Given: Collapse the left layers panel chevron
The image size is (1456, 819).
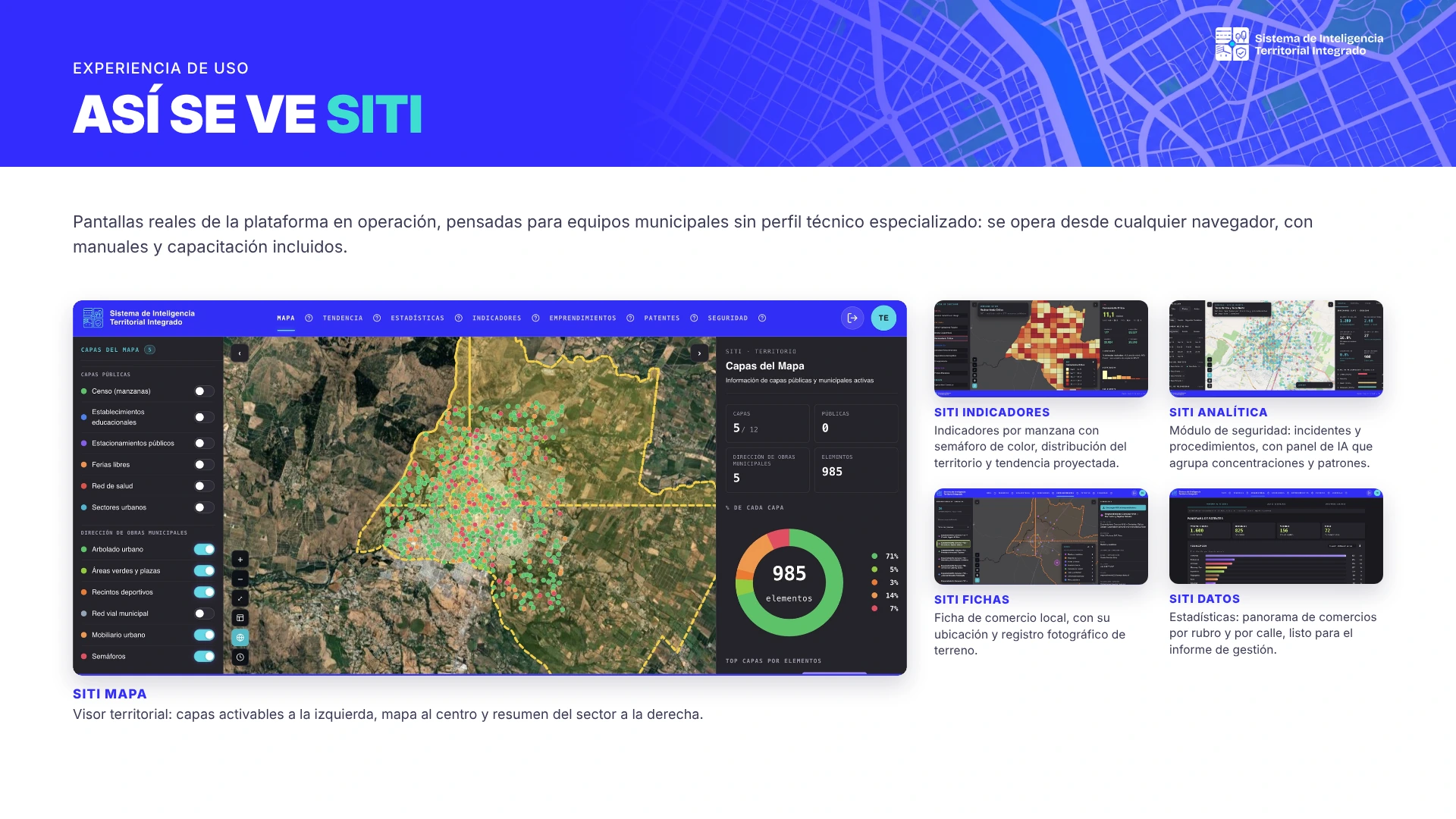Looking at the screenshot, I should (240, 353).
